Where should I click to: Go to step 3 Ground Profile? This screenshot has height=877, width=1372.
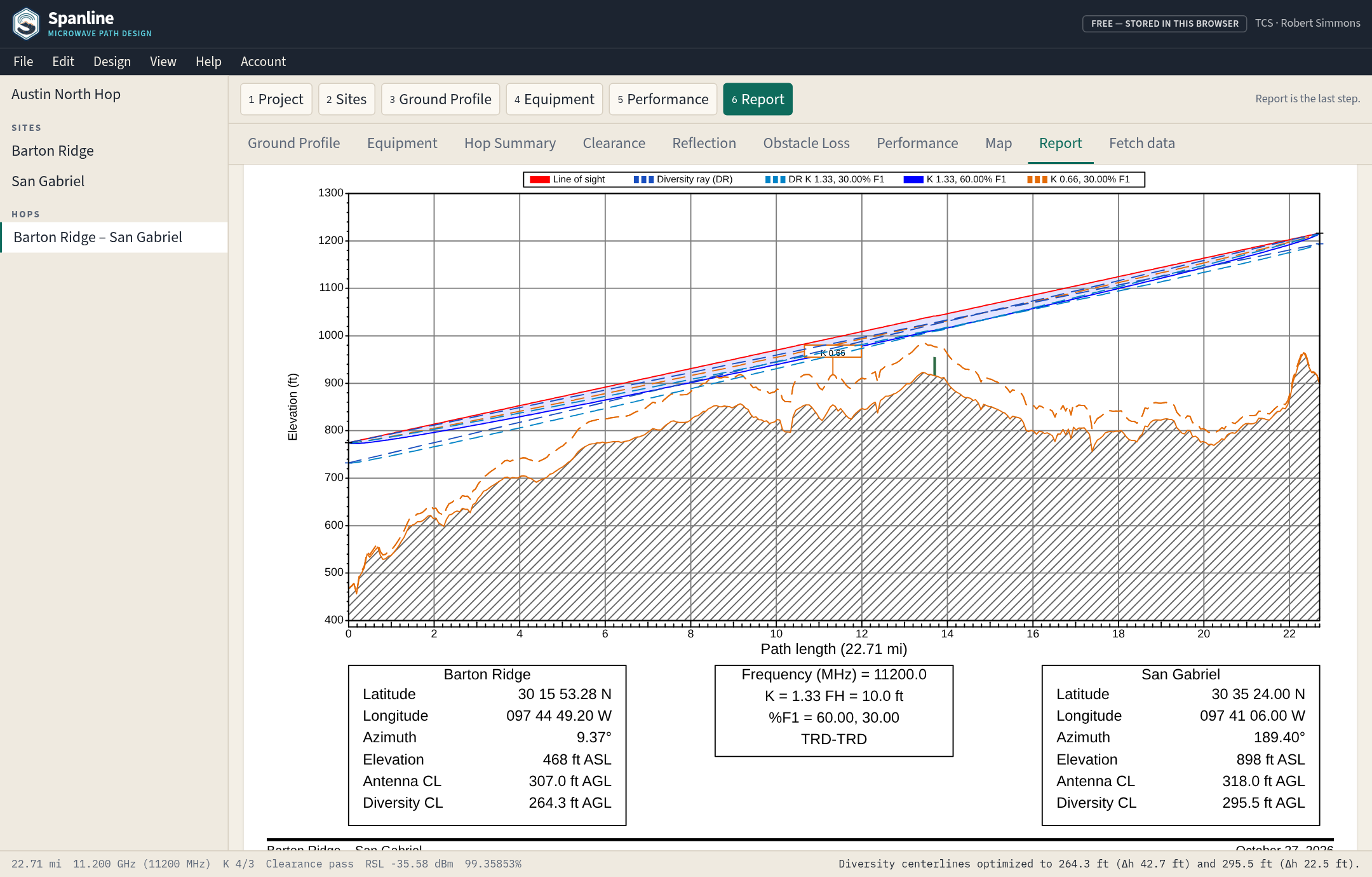pyautogui.click(x=441, y=99)
